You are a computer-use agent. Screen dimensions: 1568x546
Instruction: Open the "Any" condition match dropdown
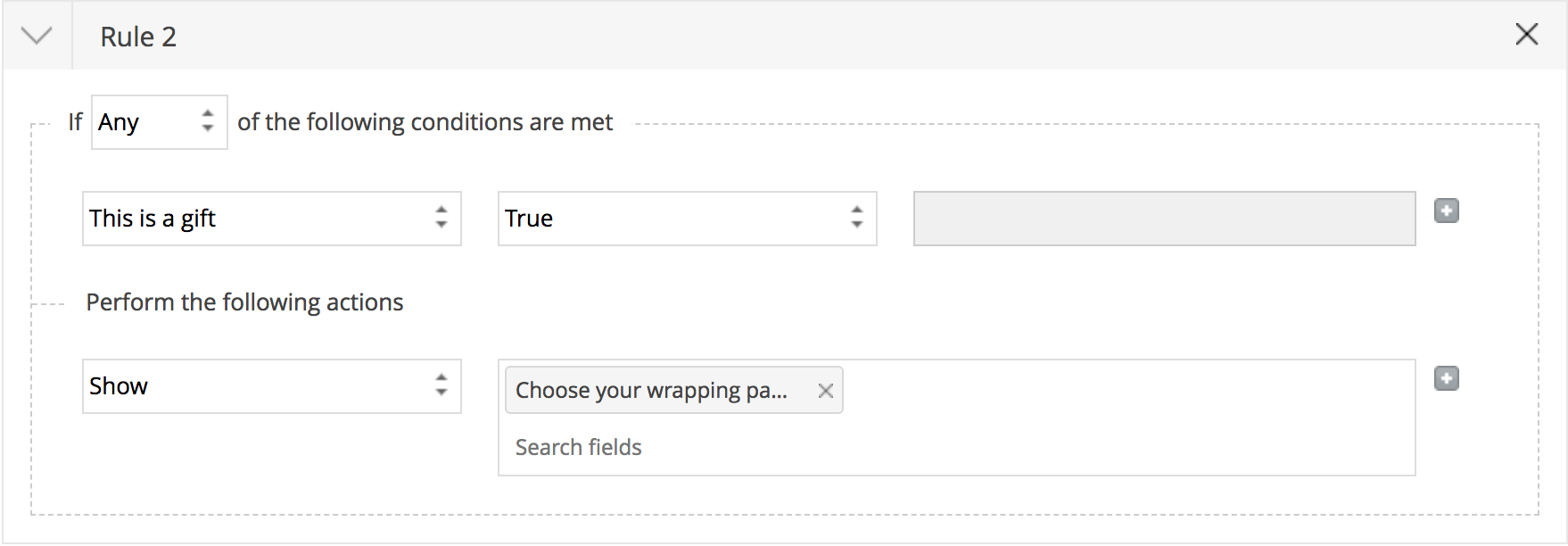tap(147, 122)
